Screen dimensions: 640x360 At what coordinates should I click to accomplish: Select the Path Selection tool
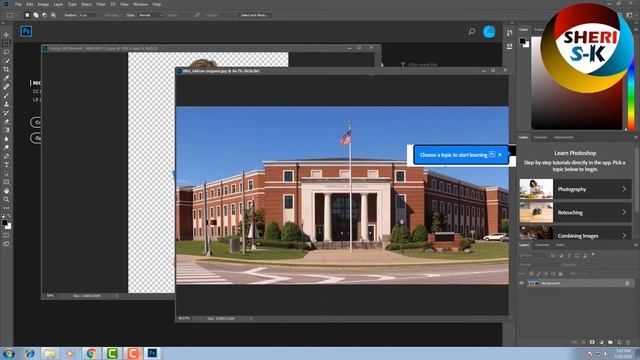click(6, 173)
